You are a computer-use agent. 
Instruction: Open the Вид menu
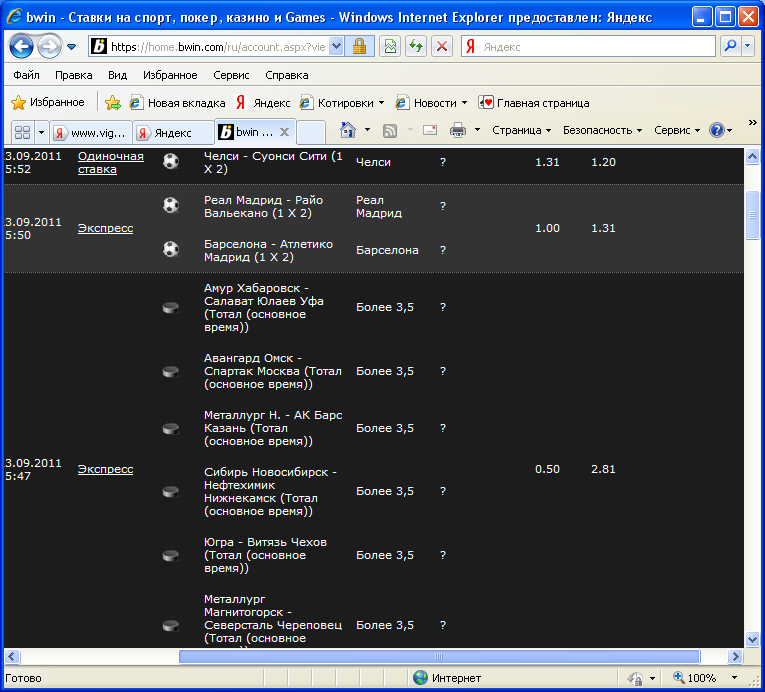[118, 75]
